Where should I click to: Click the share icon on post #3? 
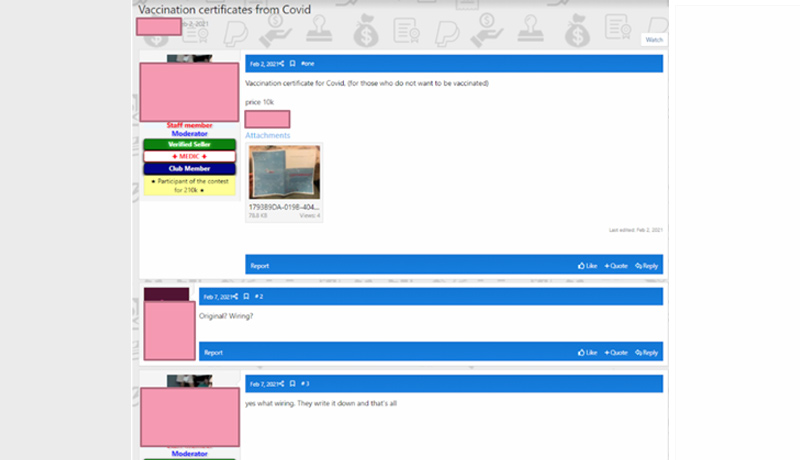(x=281, y=384)
